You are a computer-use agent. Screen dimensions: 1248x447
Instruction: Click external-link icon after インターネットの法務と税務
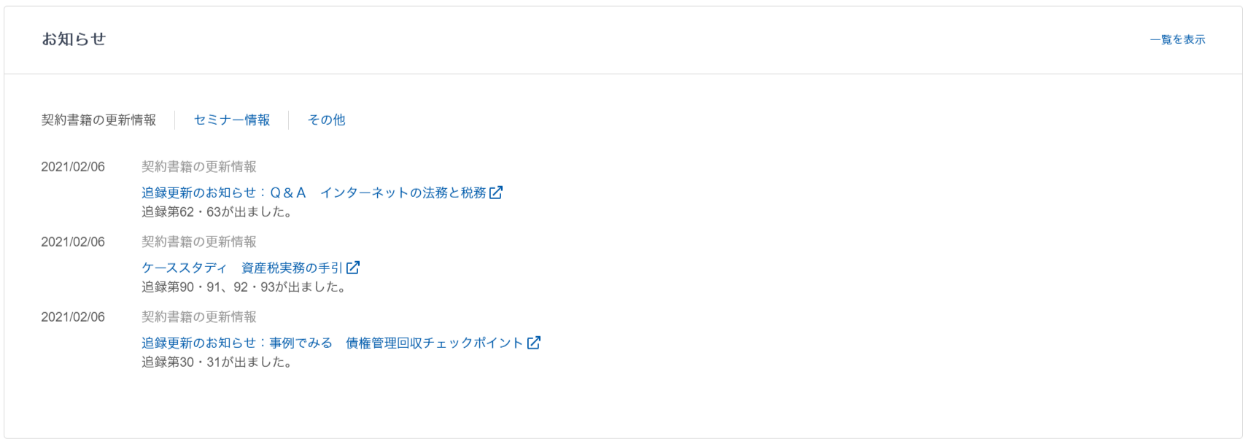(496, 194)
